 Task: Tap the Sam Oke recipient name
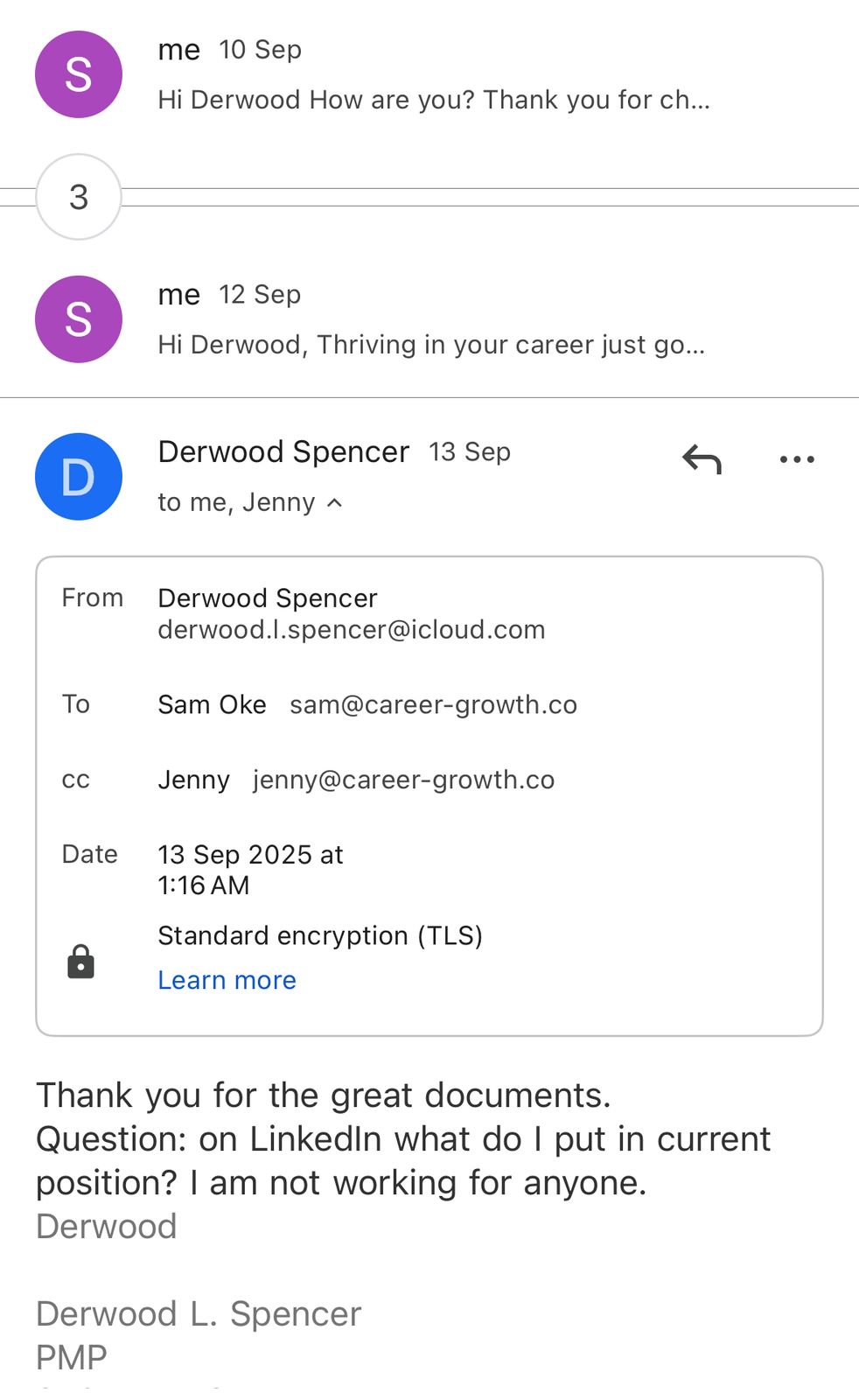point(212,705)
